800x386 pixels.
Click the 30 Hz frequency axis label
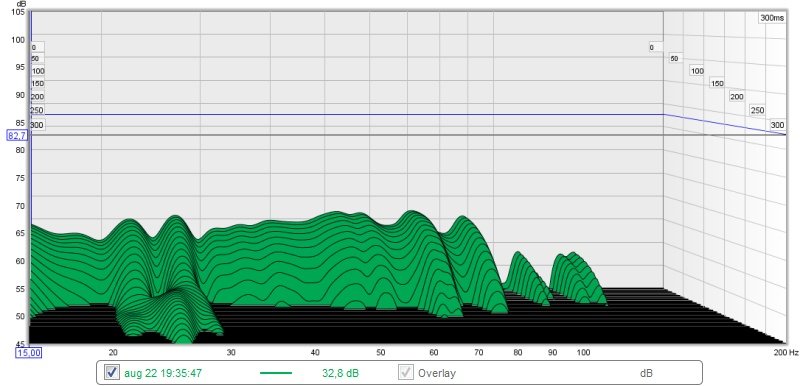pyautogui.click(x=231, y=352)
